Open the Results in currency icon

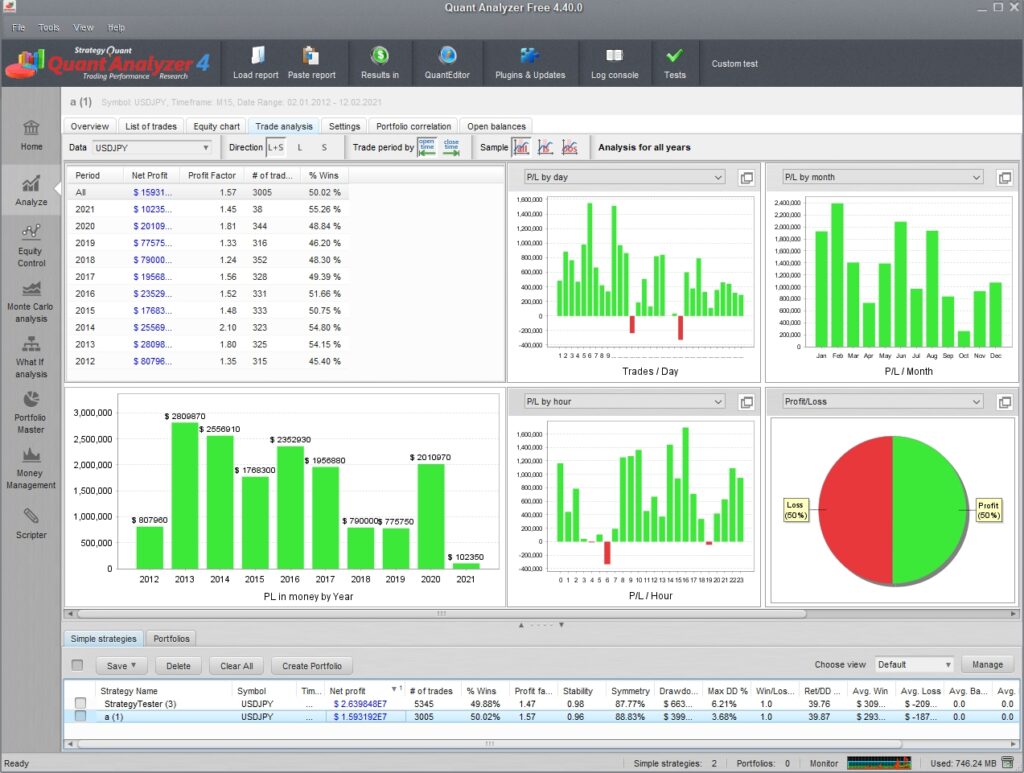click(x=379, y=55)
